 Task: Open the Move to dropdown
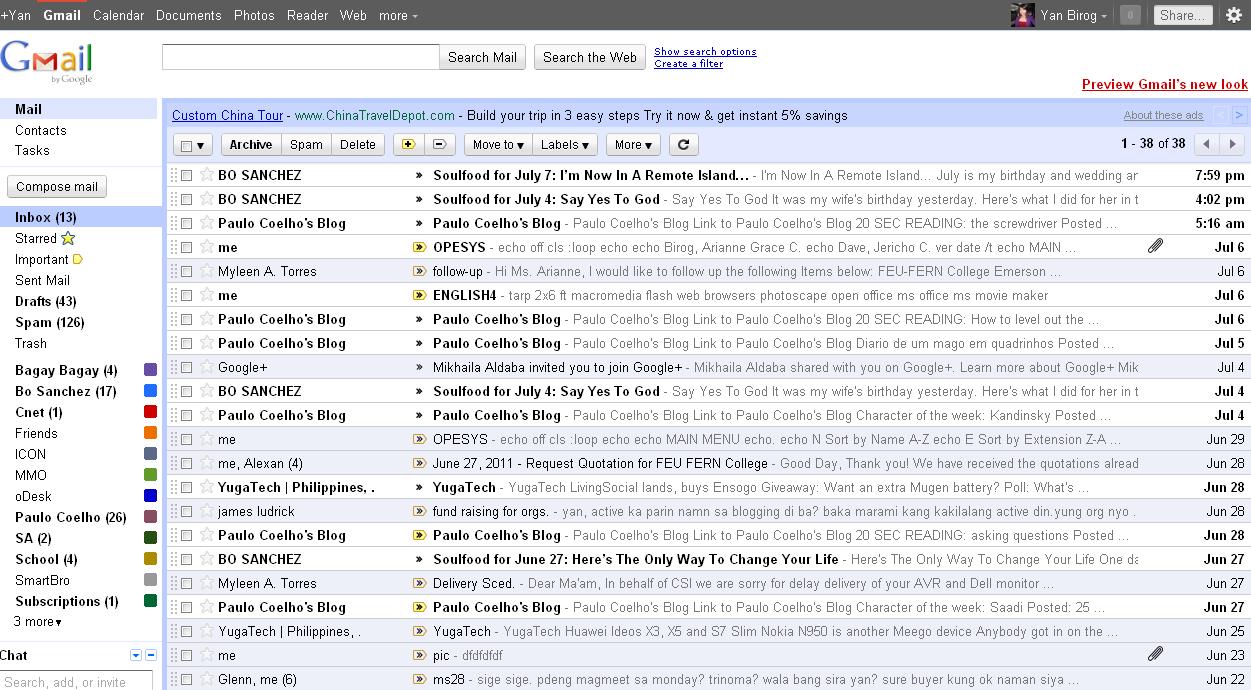(x=498, y=145)
